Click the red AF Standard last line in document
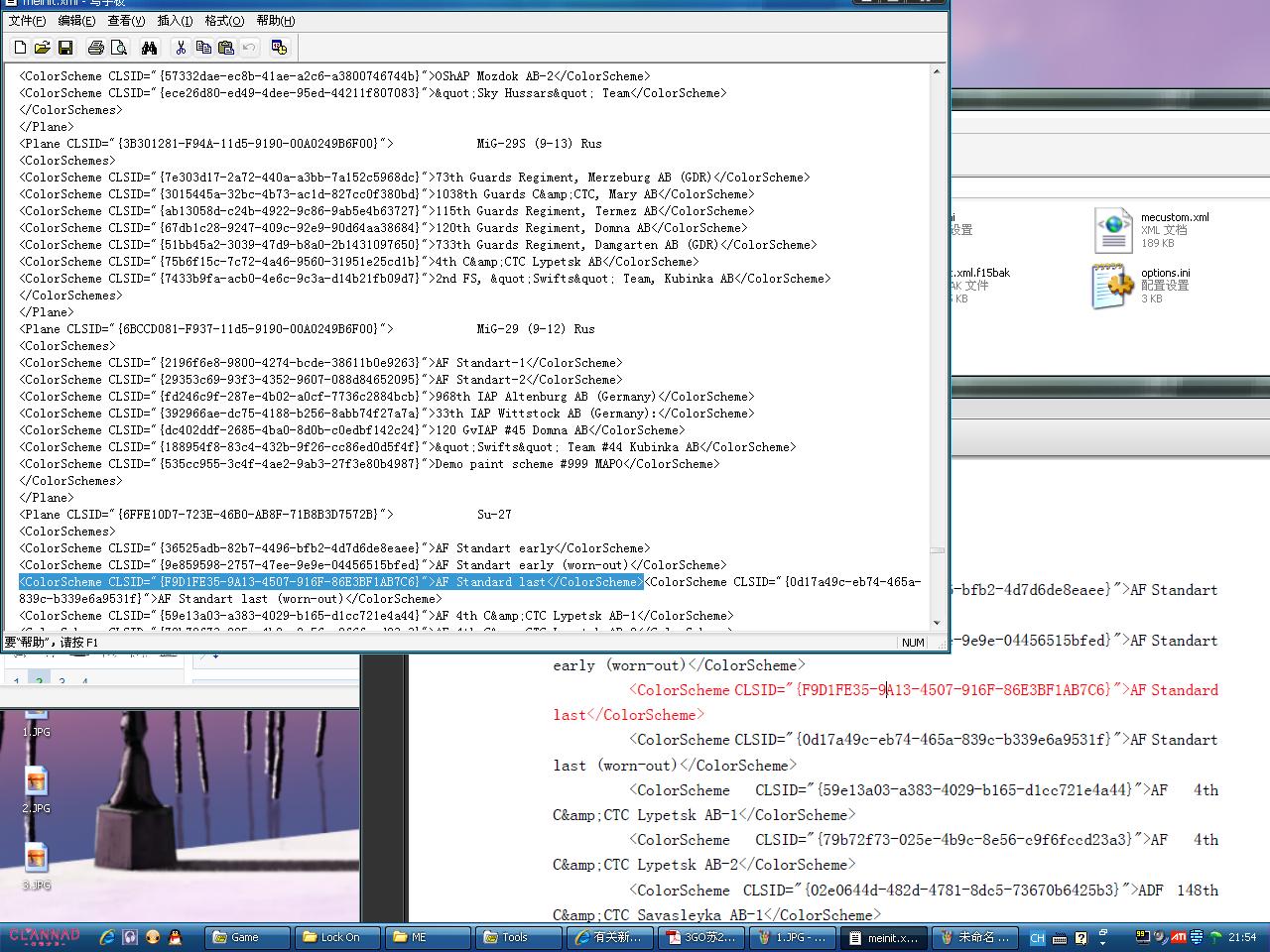Image resolution: width=1270 pixels, height=952 pixels. click(885, 702)
